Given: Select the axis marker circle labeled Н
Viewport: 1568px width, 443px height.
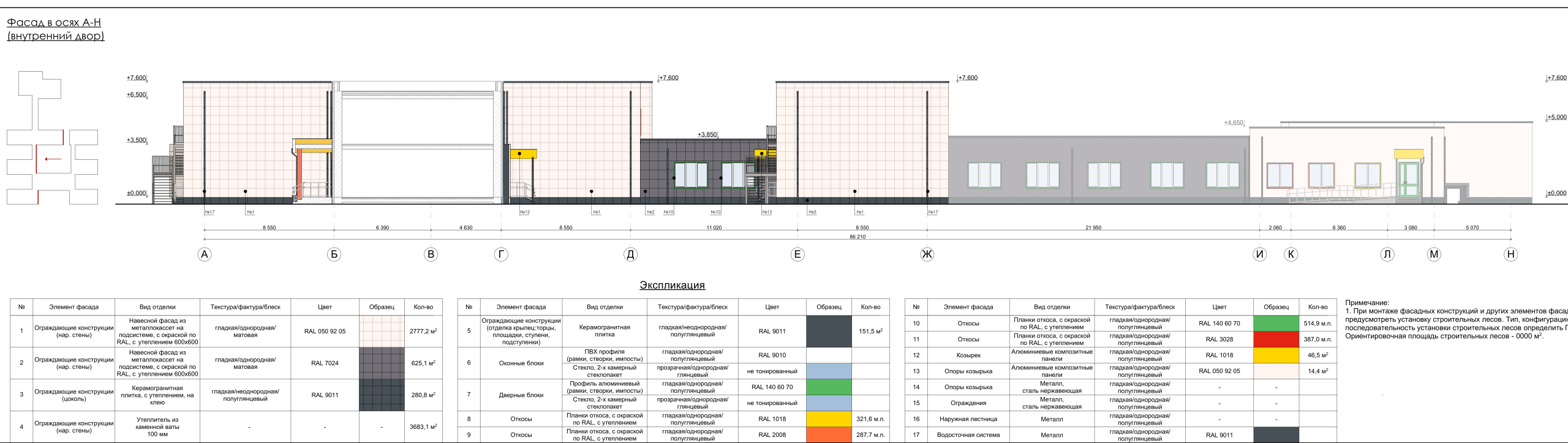Looking at the screenshot, I should pos(1510,254).
